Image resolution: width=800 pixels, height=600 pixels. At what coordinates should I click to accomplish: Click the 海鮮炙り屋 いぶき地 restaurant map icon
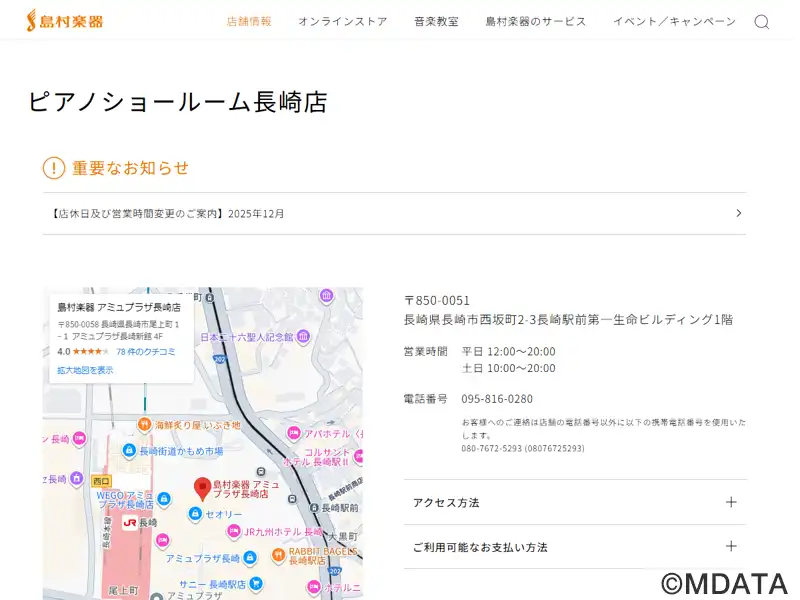pyautogui.click(x=143, y=425)
